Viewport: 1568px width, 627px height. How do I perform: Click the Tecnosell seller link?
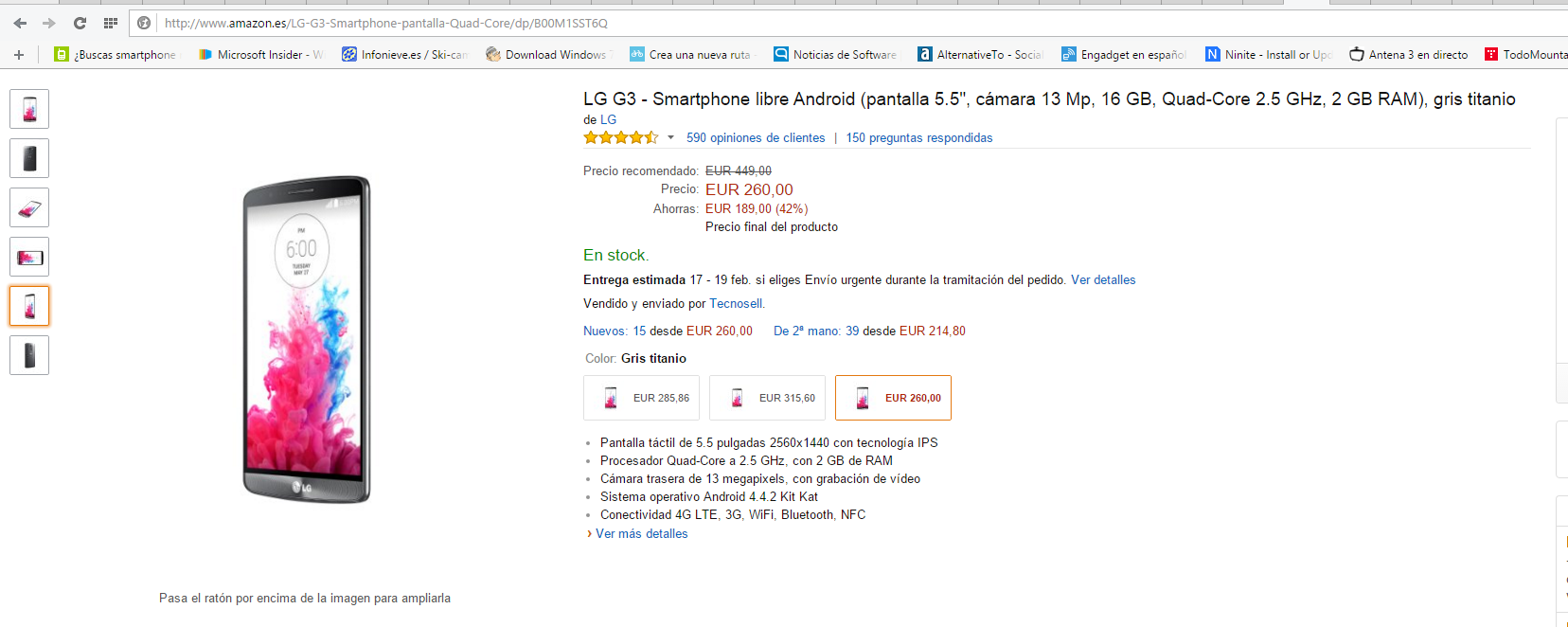point(736,304)
